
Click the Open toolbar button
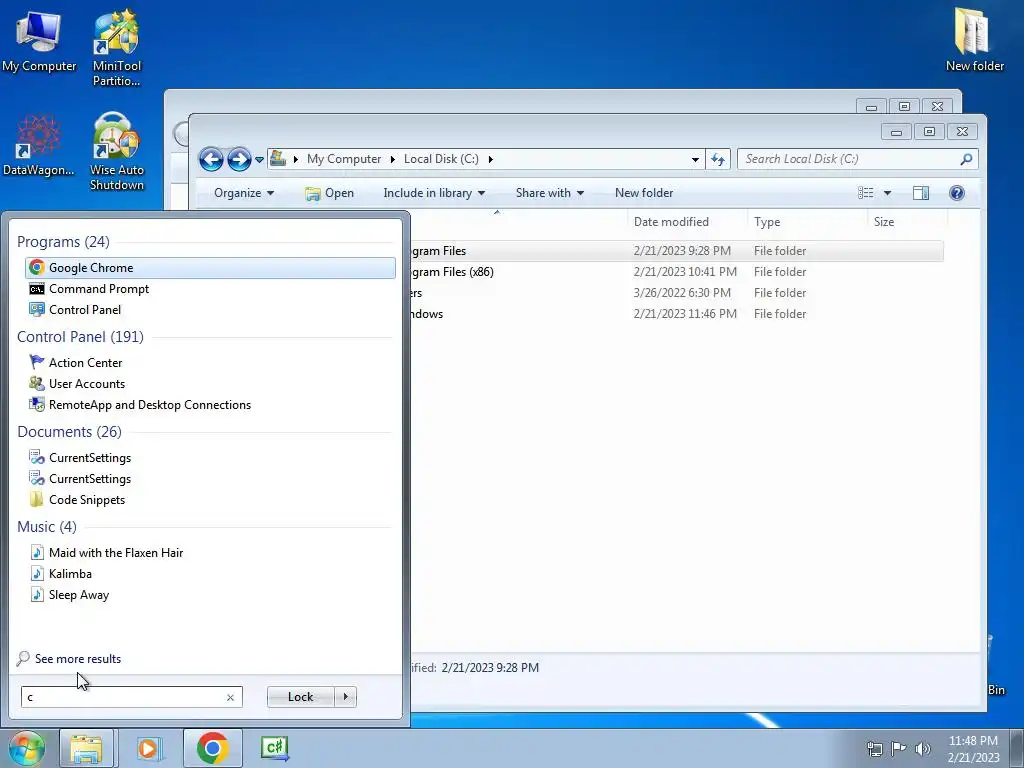pos(330,193)
